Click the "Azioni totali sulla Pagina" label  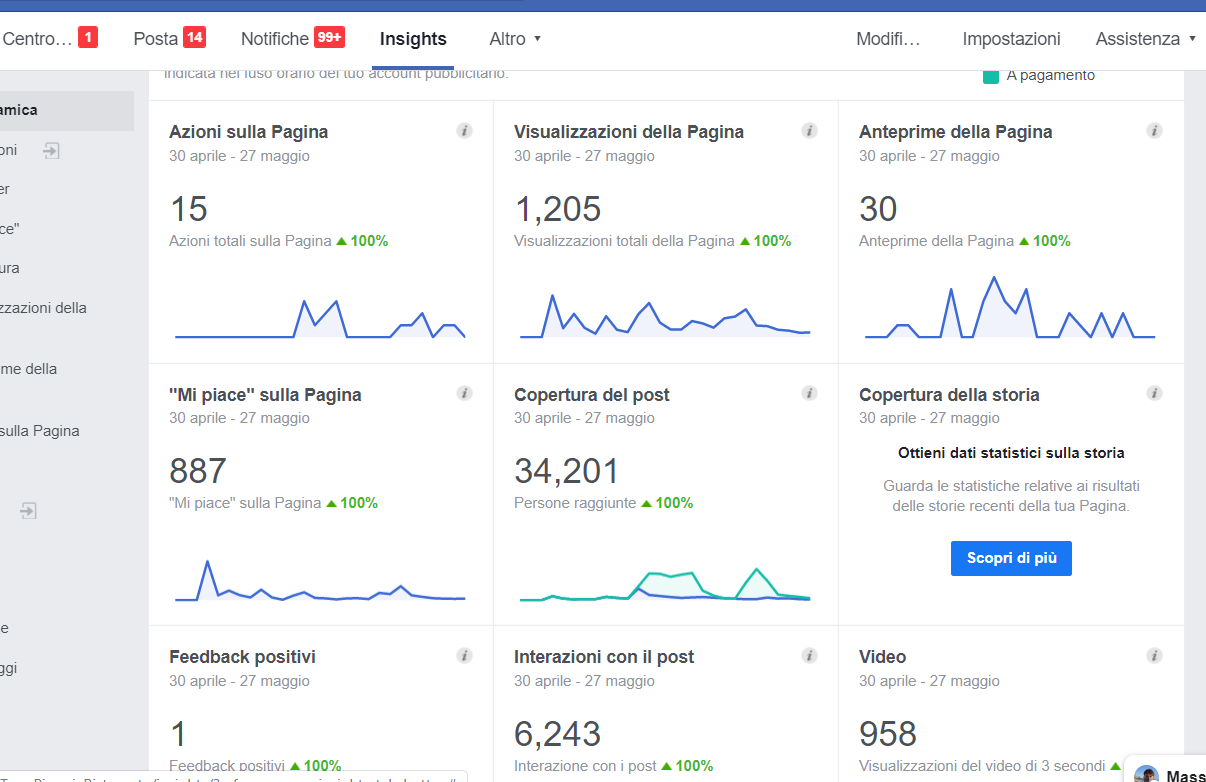(250, 241)
